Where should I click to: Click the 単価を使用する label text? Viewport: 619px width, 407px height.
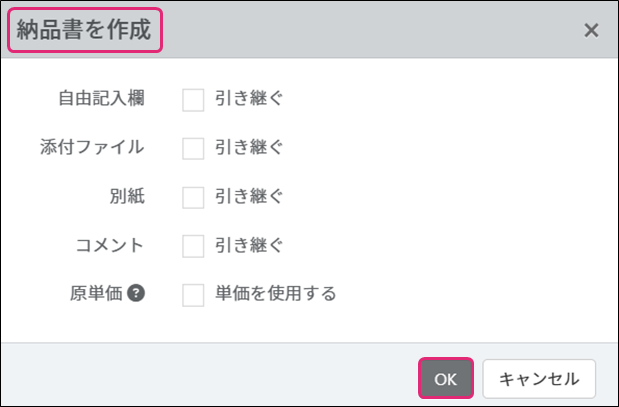[275, 294]
